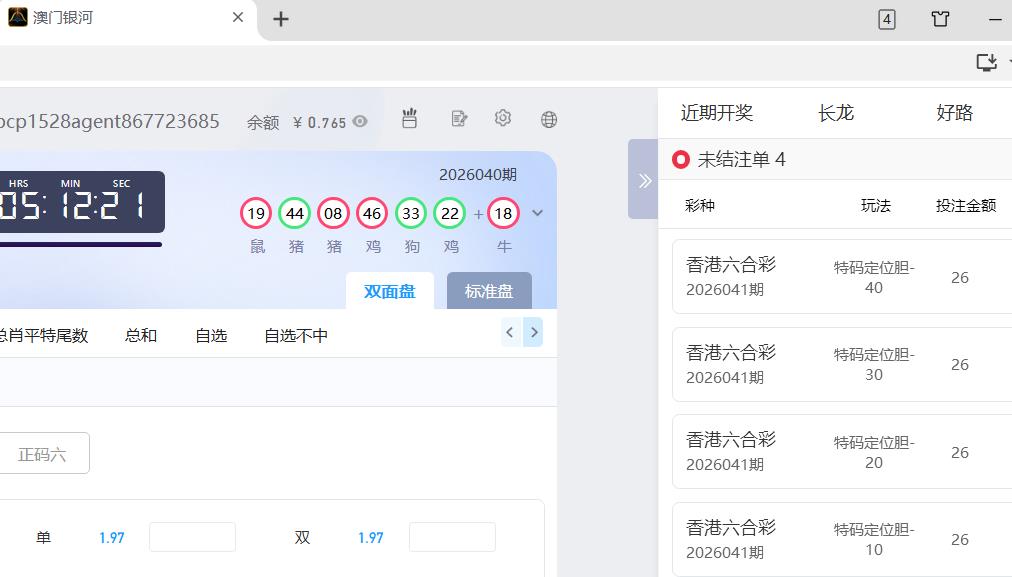The height and width of the screenshot is (577, 1012).
Task: Click the chip stack icon beside balance
Action: point(409,119)
